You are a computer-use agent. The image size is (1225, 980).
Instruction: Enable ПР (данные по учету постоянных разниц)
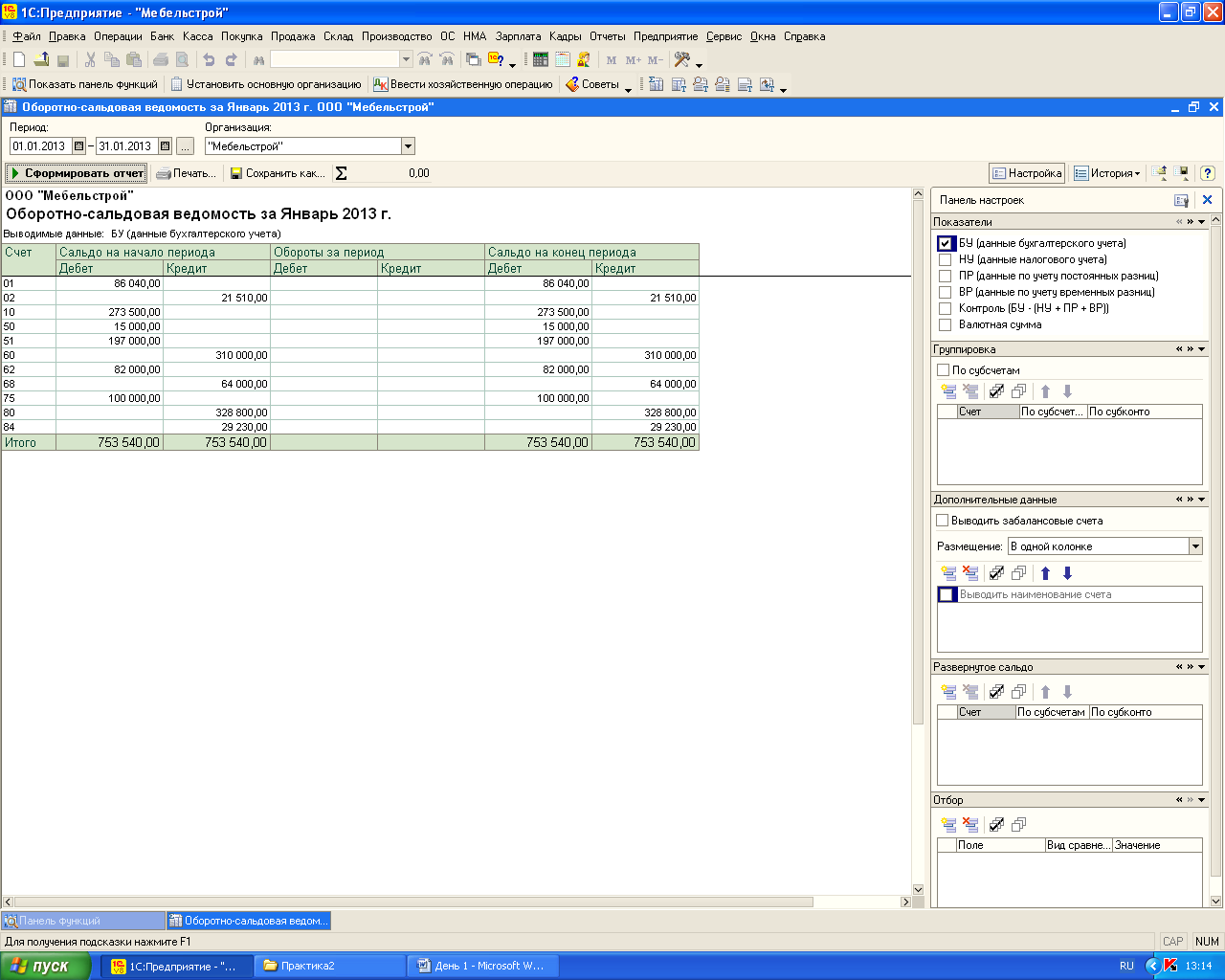946,276
